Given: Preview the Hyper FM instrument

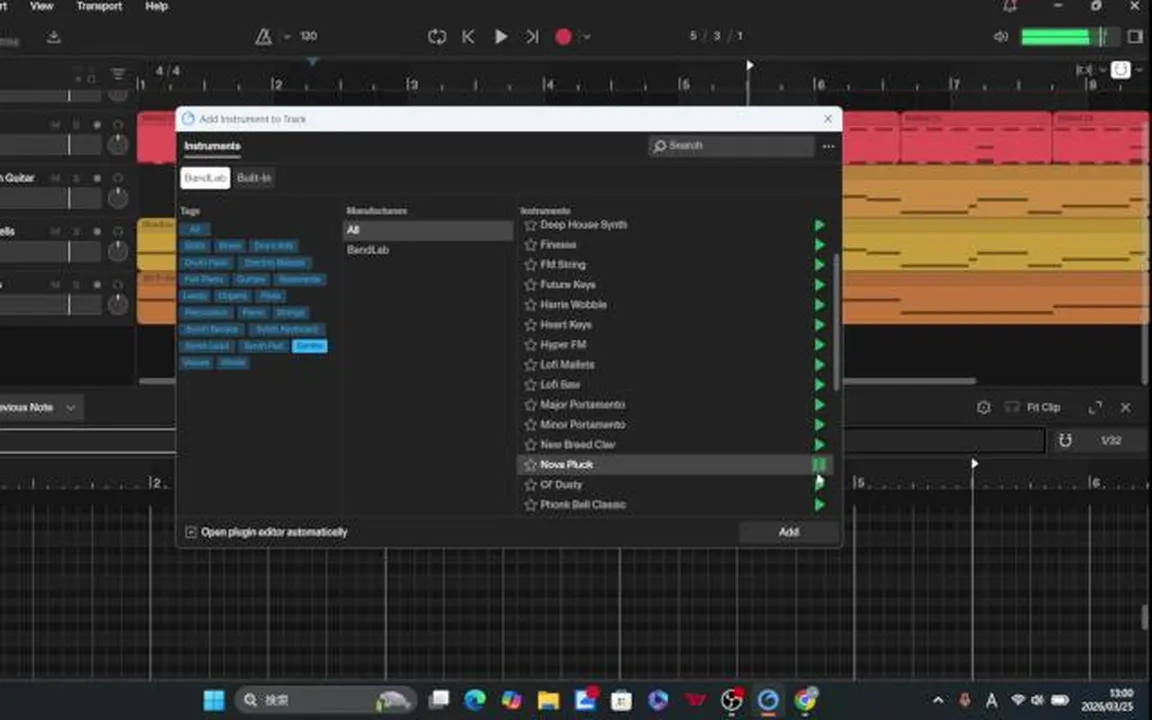Looking at the screenshot, I should coord(820,345).
